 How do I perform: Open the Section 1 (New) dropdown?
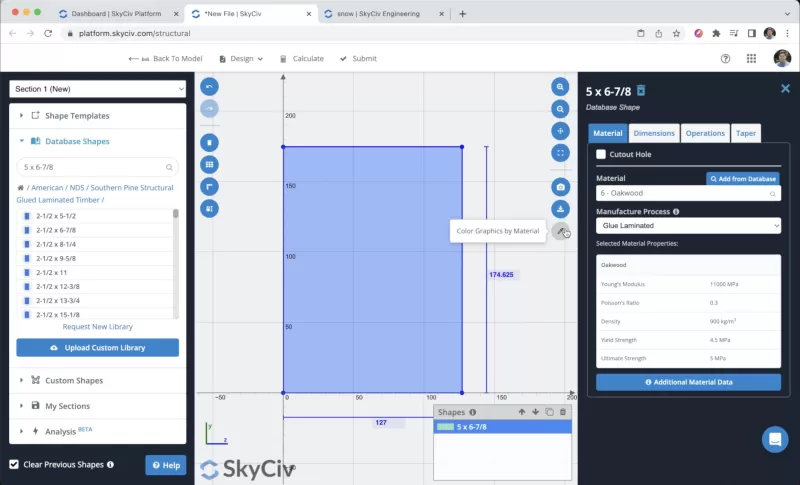[x=97, y=89]
